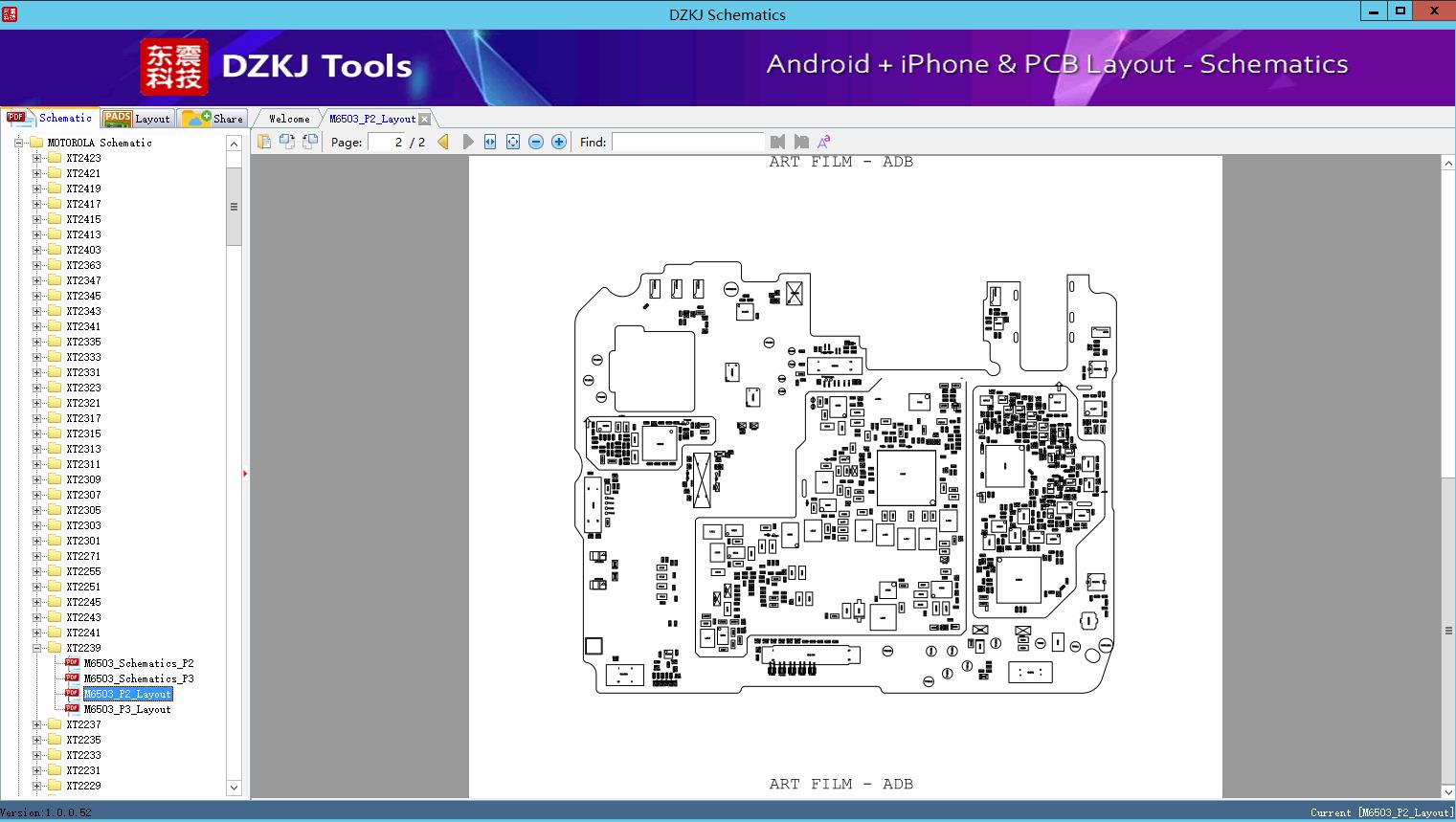Image resolution: width=1456 pixels, height=822 pixels.
Task: Select the XT2419 folder label
Action: click(x=83, y=189)
